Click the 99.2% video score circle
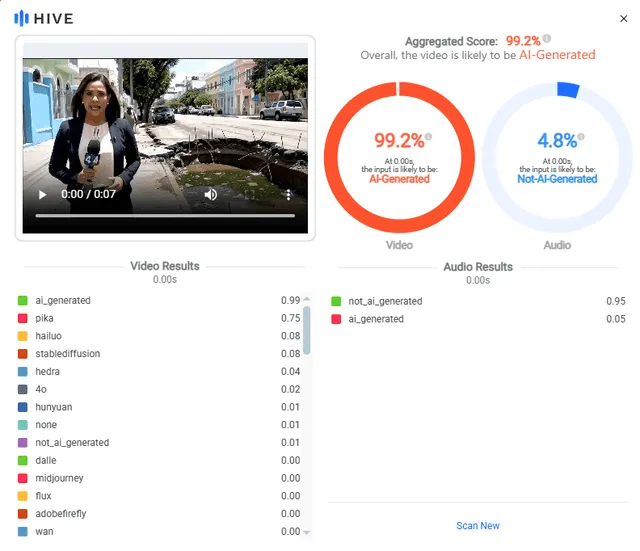640x551 pixels. pos(399,157)
